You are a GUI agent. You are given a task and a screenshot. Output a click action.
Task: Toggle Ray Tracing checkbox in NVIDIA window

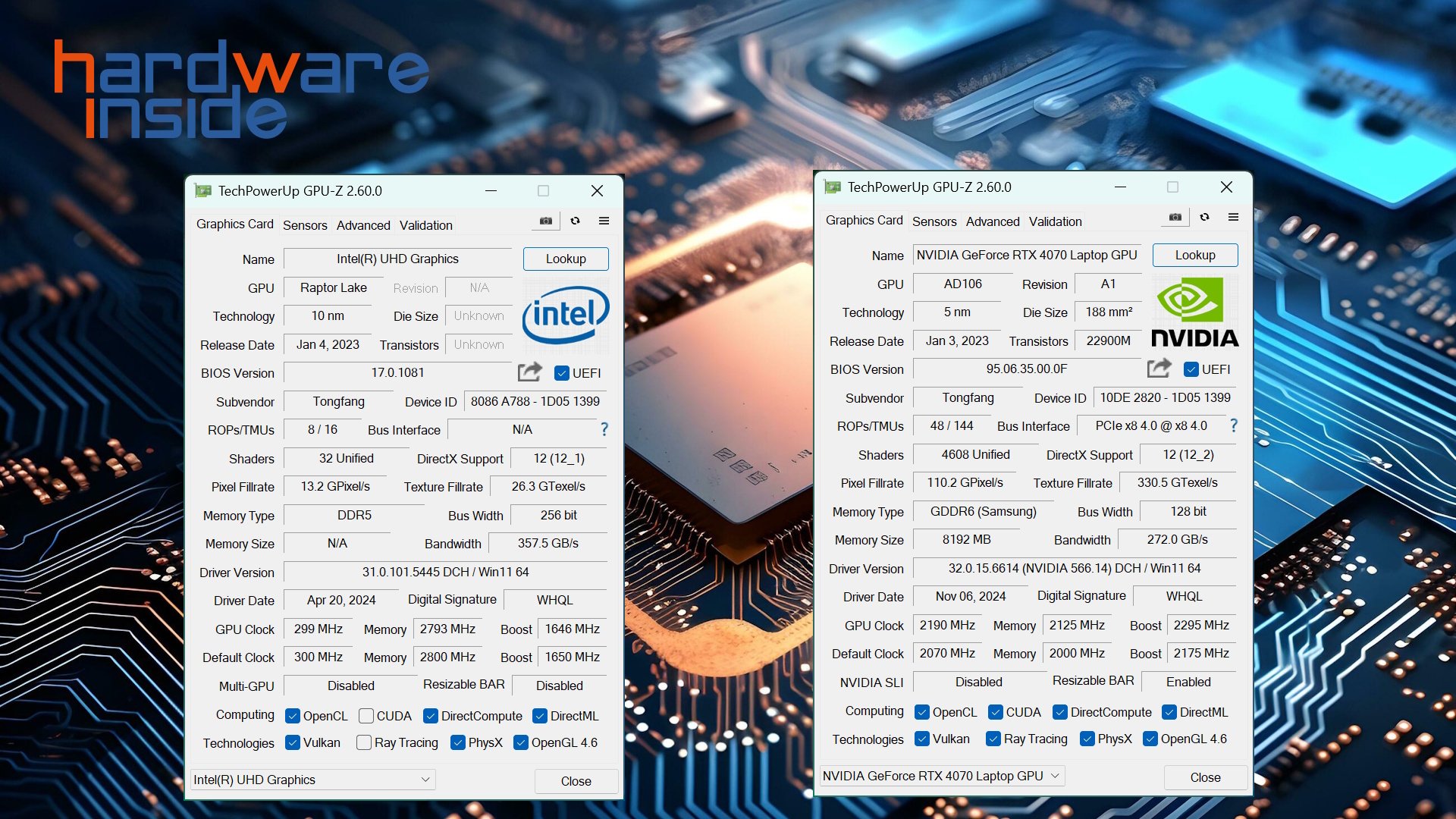click(993, 739)
